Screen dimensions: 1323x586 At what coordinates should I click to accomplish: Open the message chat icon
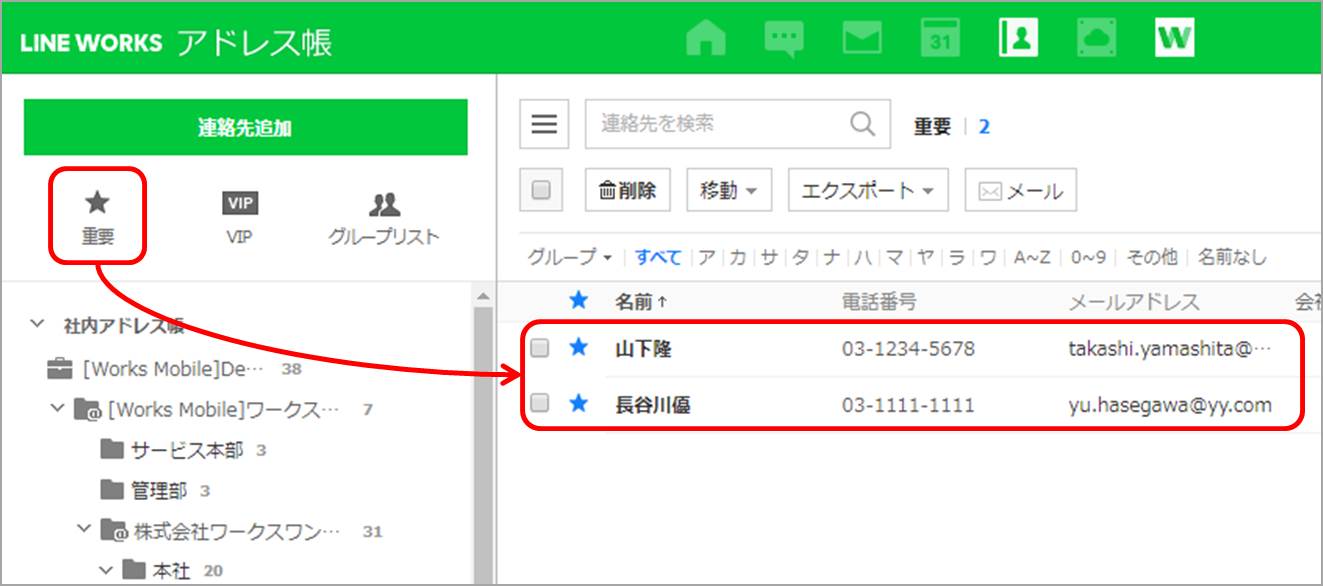tap(784, 39)
